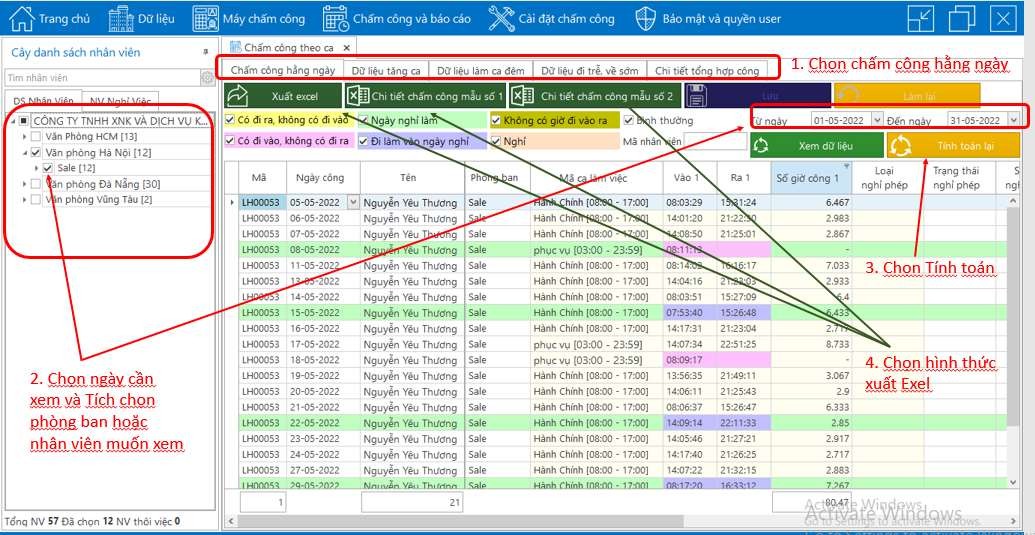Tick the Văn phòng Đà Nẵng checkbox
This screenshot has height=535, width=1035.
coord(37,184)
